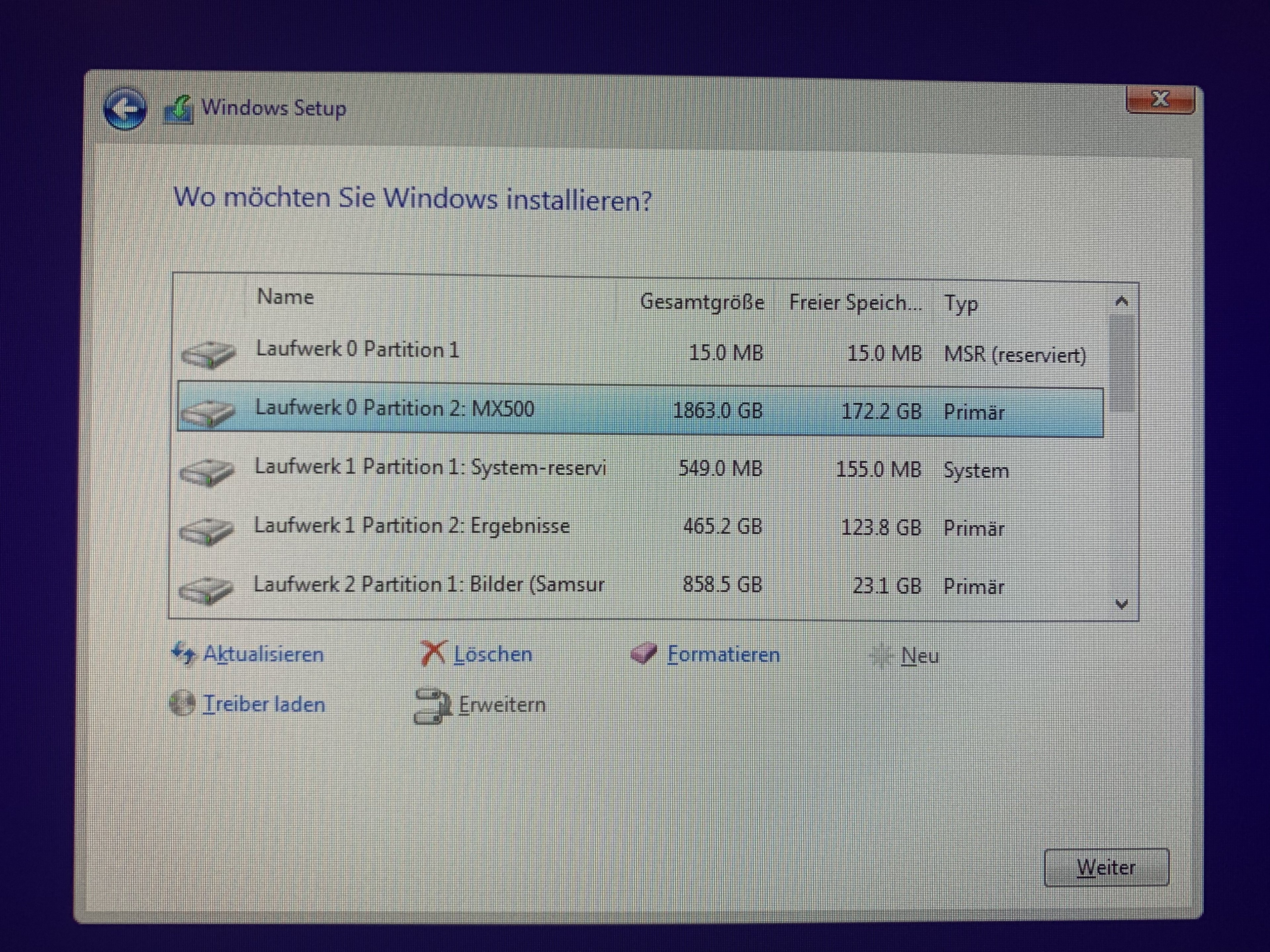The width and height of the screenshot is (1270, 952).
Task: Select Laufwerk 1 Partition 1 System-reserviert row
Action: [x=430, y=468]
